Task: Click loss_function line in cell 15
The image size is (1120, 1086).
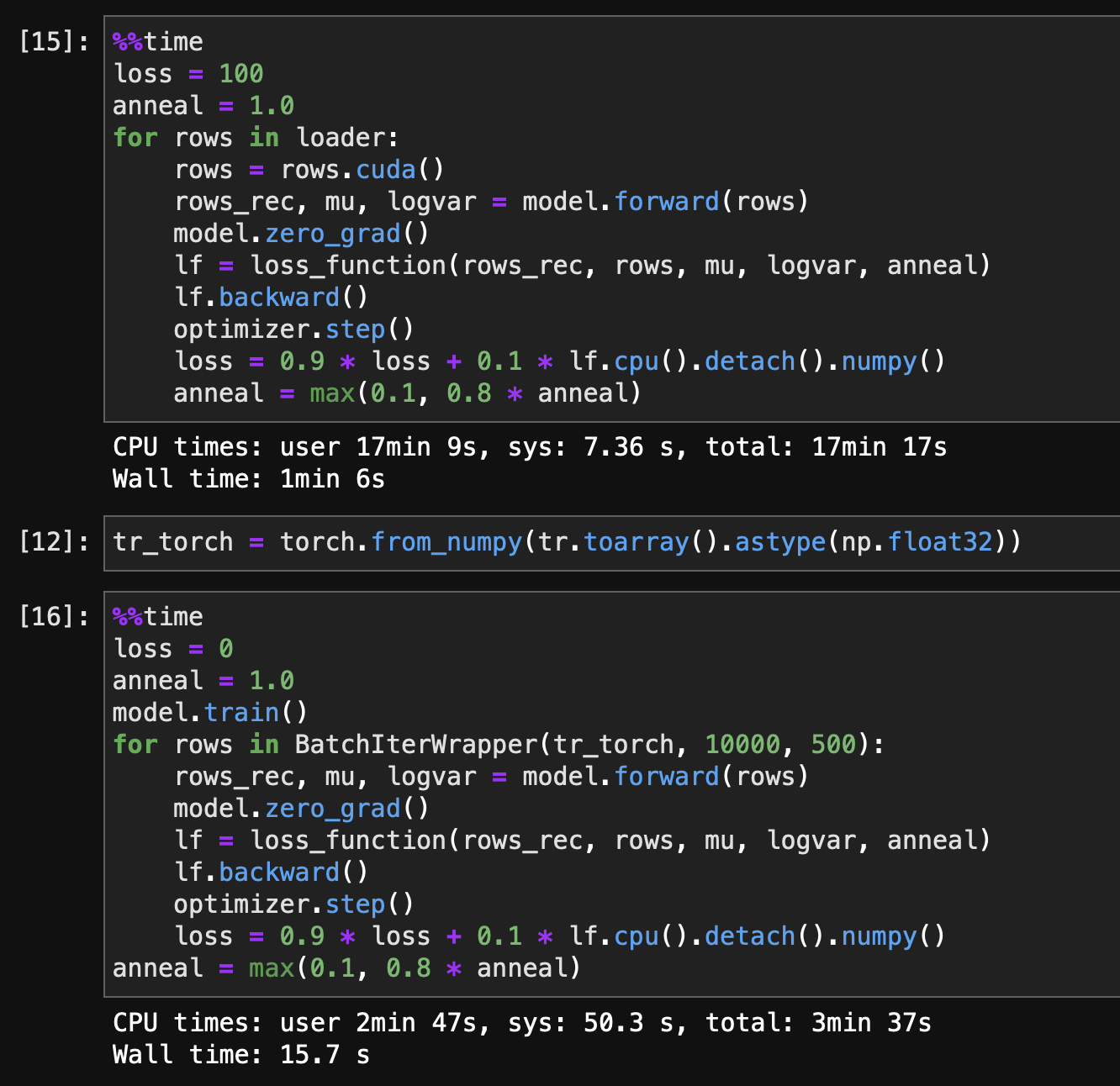Action: coord(582,265)
